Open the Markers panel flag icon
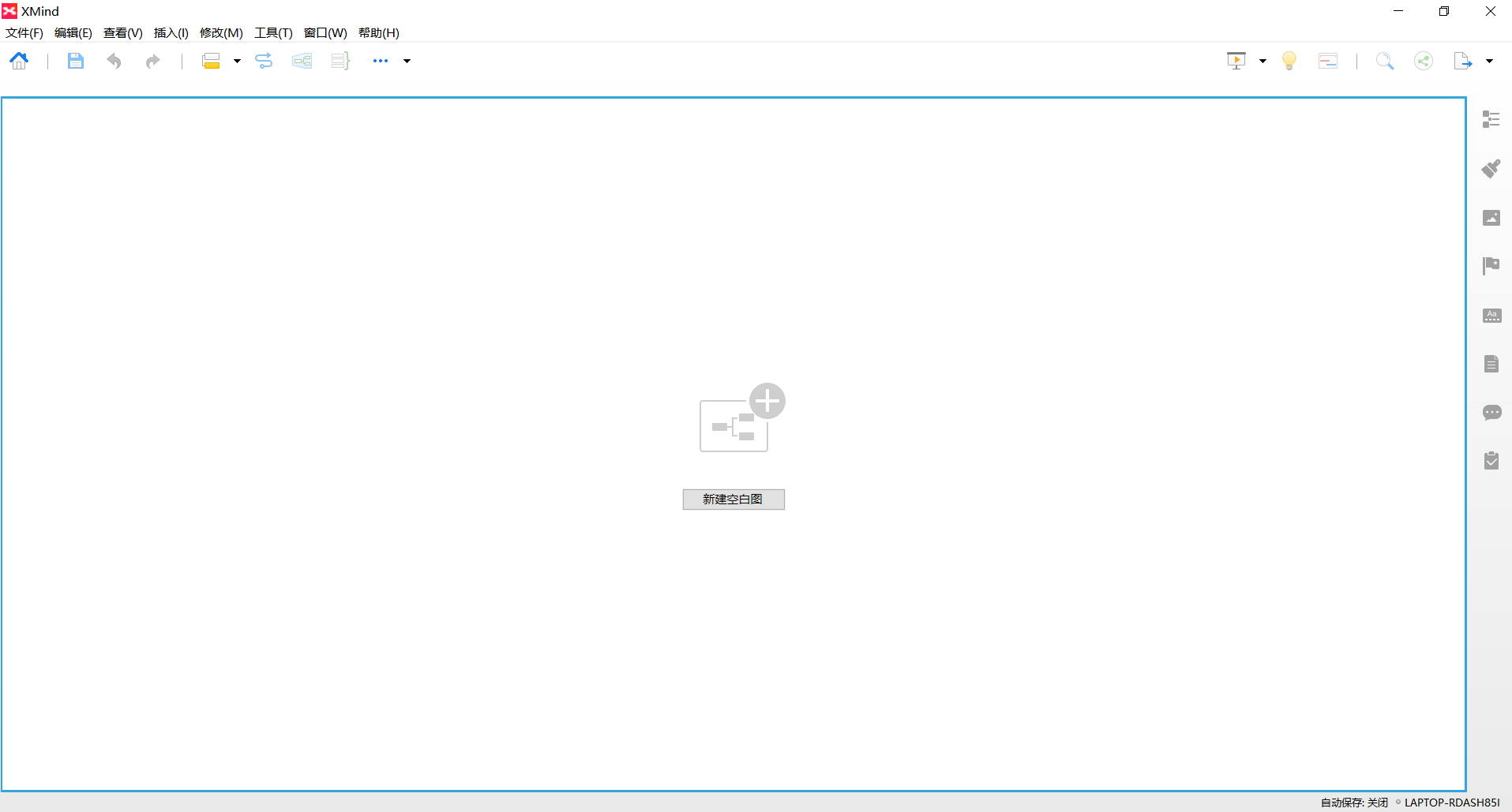 click(1491, 266)
